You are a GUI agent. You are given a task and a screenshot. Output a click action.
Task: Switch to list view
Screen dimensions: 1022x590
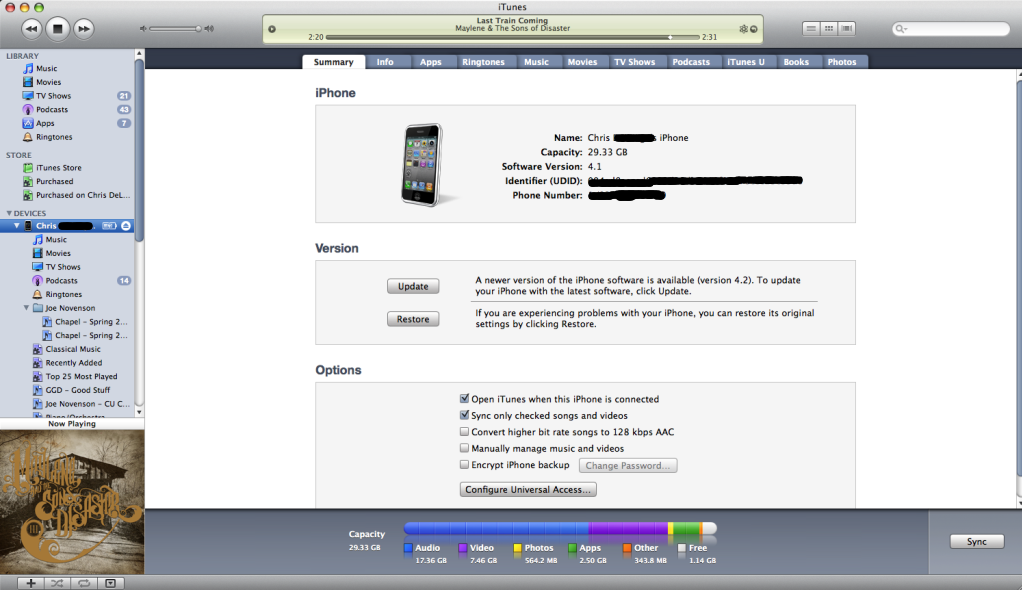811,29
